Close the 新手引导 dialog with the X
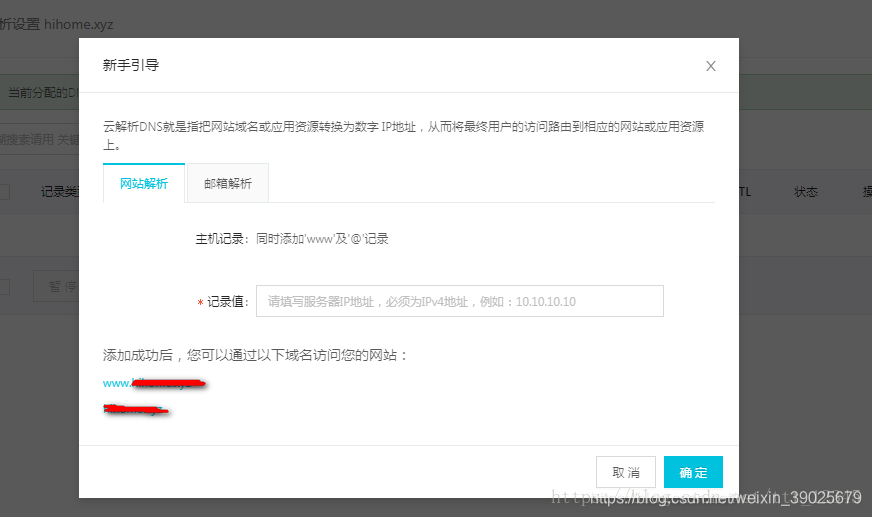Image resolution: width=872 pixels, height=517 pixels. click(710, 66)
